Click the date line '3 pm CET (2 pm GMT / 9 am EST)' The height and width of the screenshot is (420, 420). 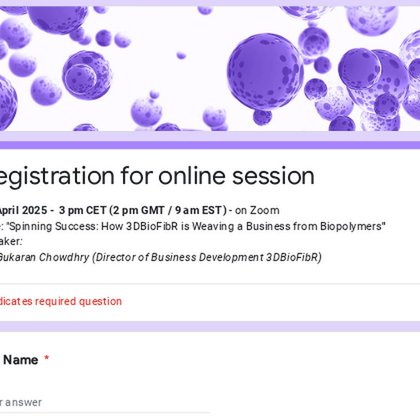tap(143, 210)
